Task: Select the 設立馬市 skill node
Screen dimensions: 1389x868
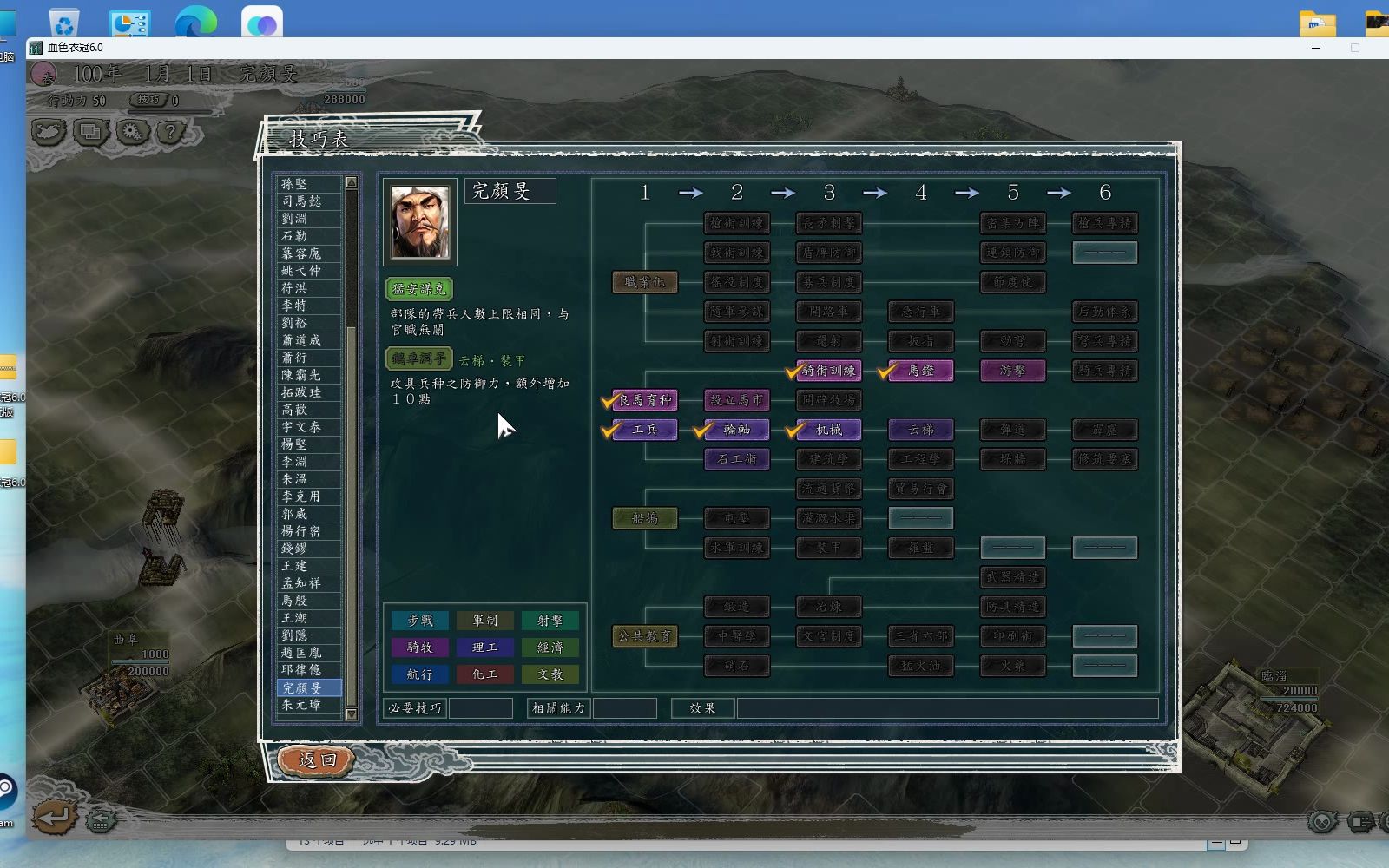Action: tap(736, 400)
